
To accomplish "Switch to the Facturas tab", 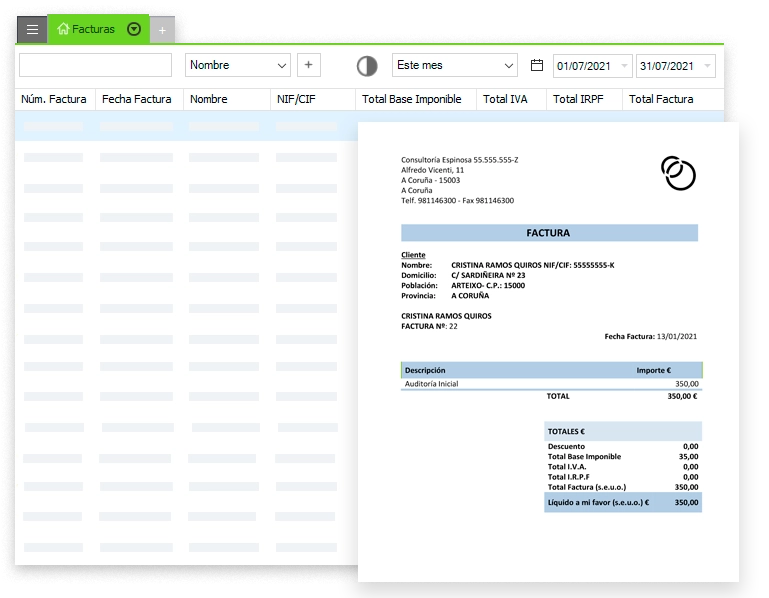I will pos(94,30).
